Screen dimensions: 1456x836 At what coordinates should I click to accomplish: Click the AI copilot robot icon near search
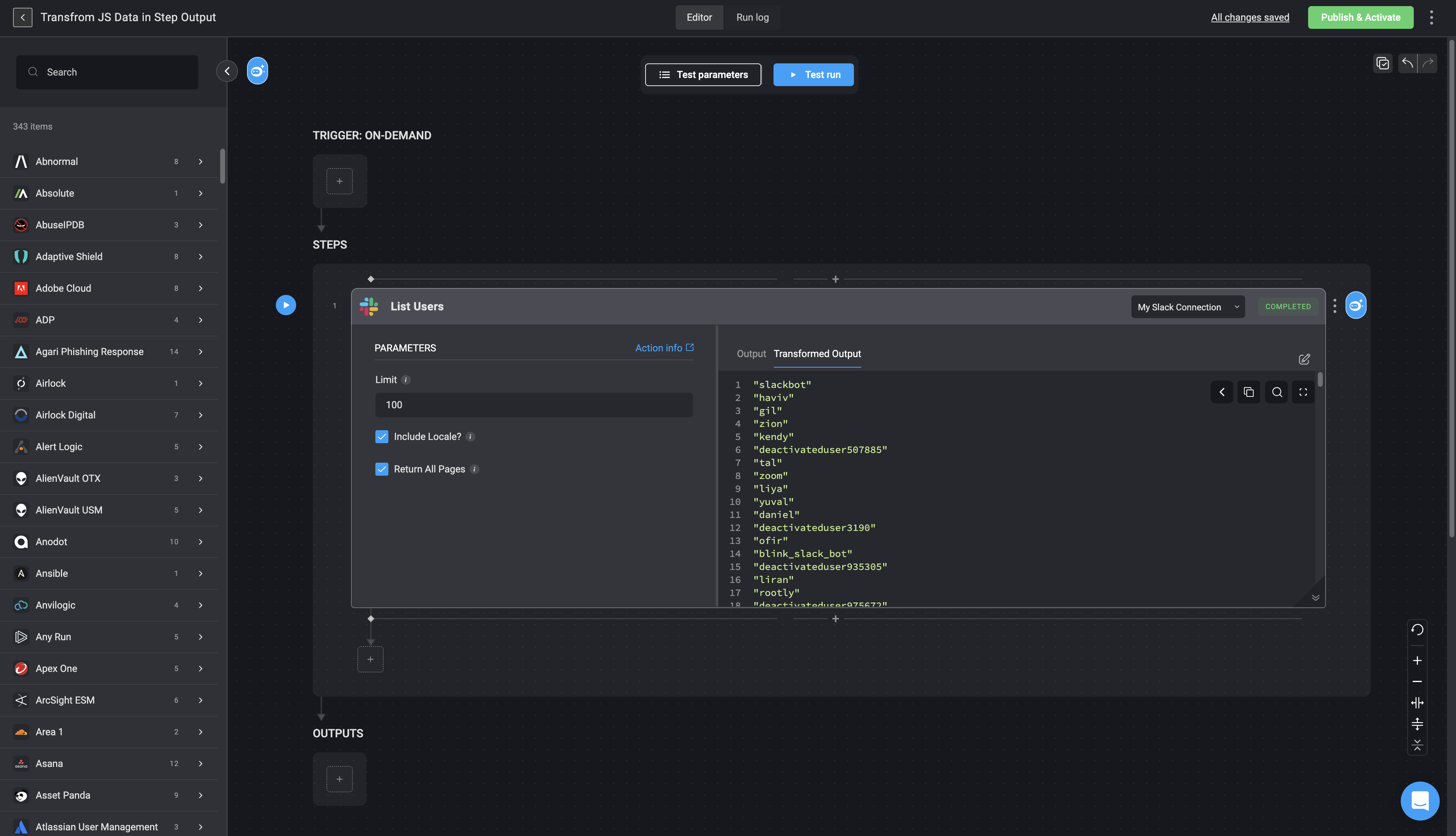click(x=257, y=71)
